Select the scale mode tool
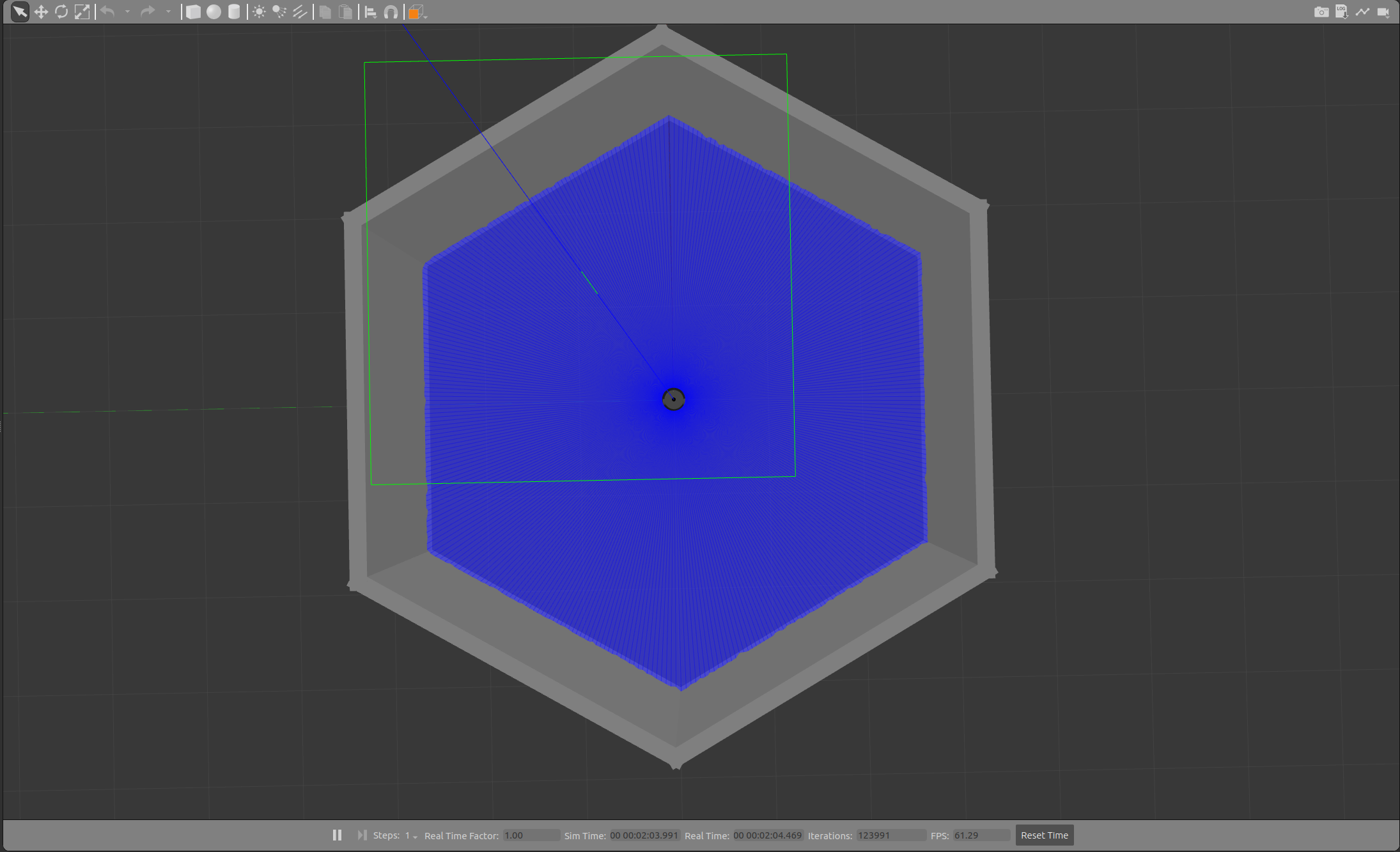The height and width of the screenshot is (852, 1400). (x=82, y=11)
